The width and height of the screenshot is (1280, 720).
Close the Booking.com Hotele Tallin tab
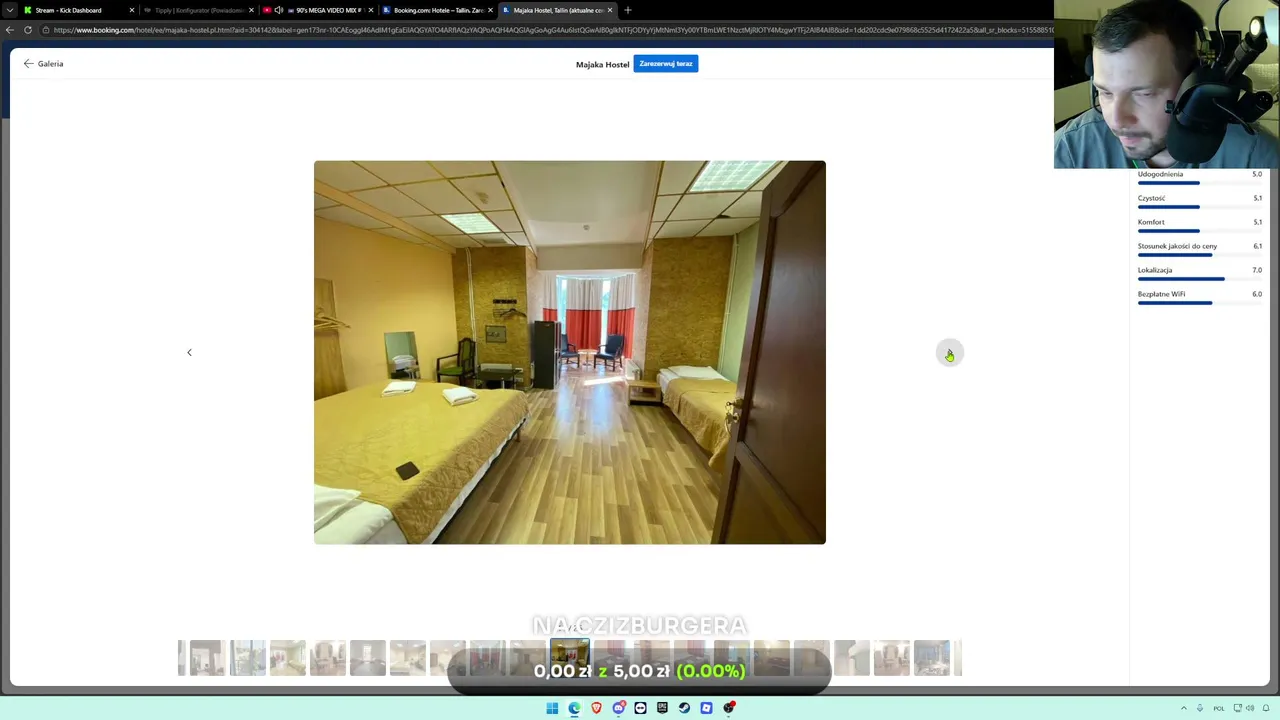tap(490, 10)
